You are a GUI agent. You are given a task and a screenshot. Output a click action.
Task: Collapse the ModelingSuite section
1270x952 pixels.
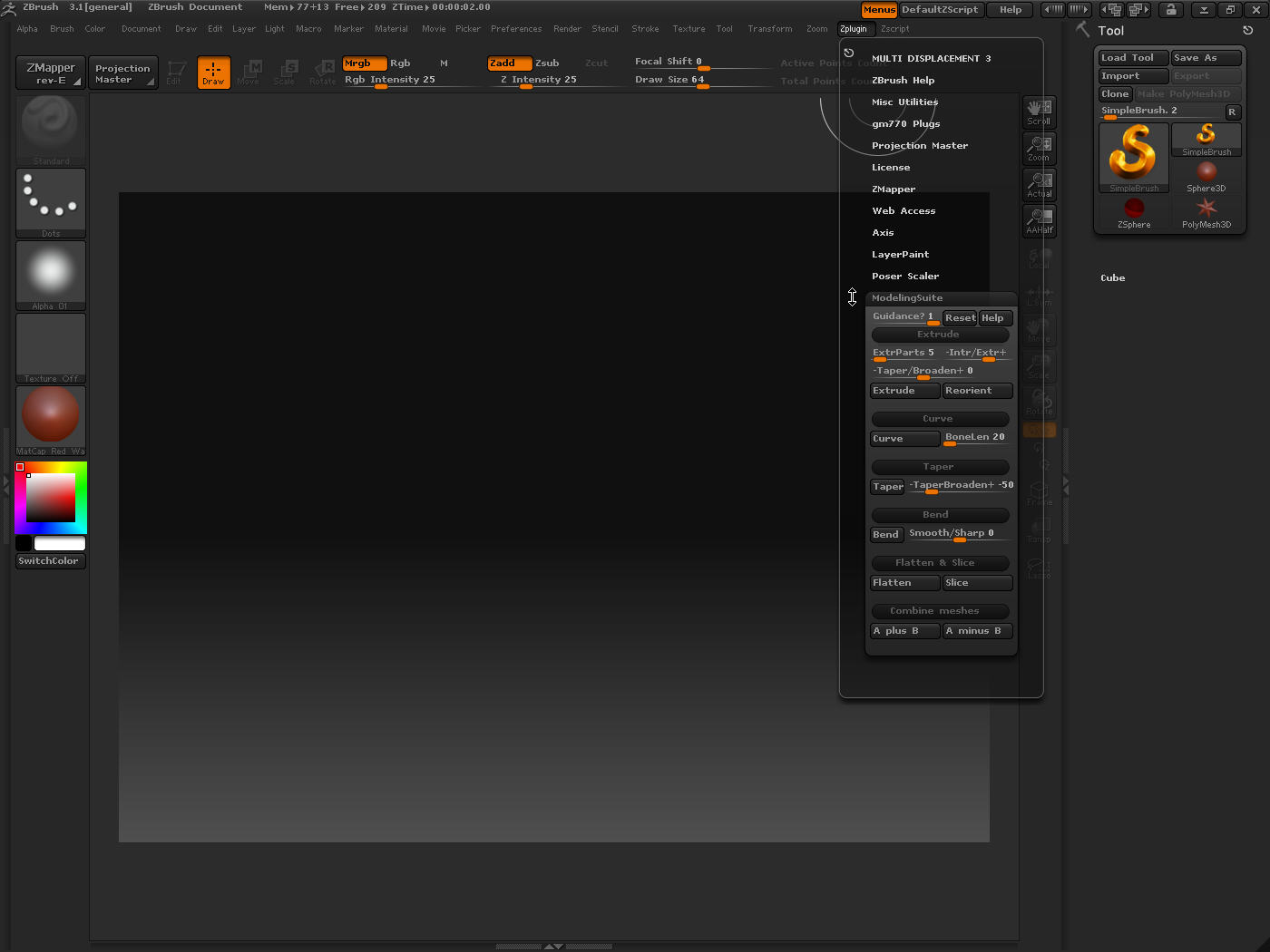click(907, 298)
